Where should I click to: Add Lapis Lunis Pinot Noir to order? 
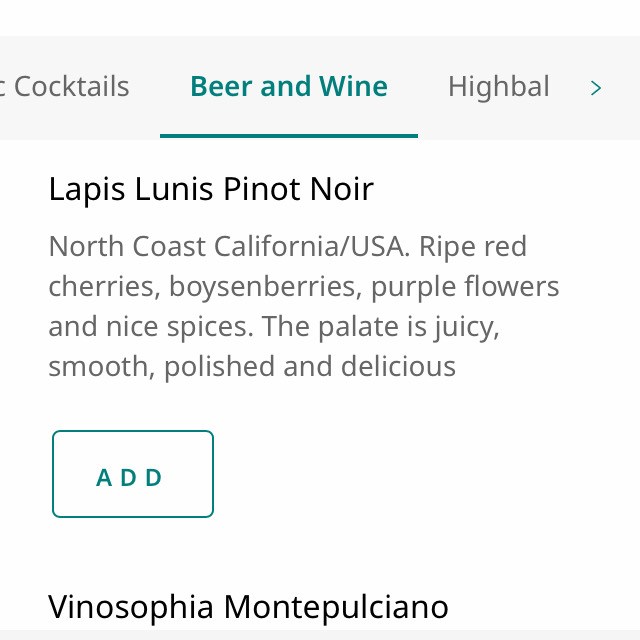click(x=133, y=475)
